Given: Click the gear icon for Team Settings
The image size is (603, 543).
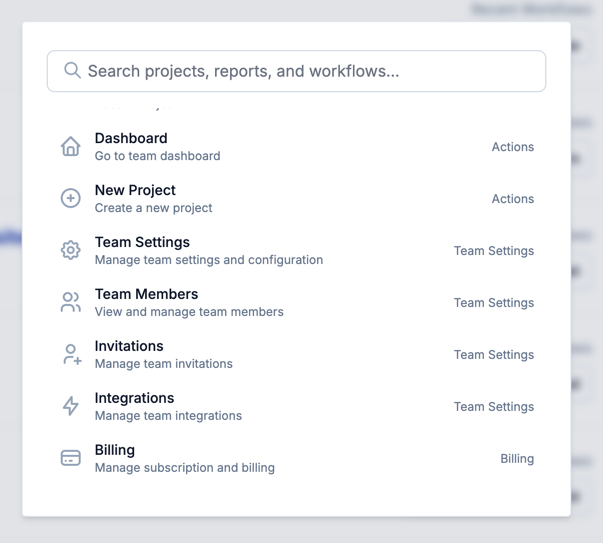Looking at the screenshot, I should coord(70,251).
